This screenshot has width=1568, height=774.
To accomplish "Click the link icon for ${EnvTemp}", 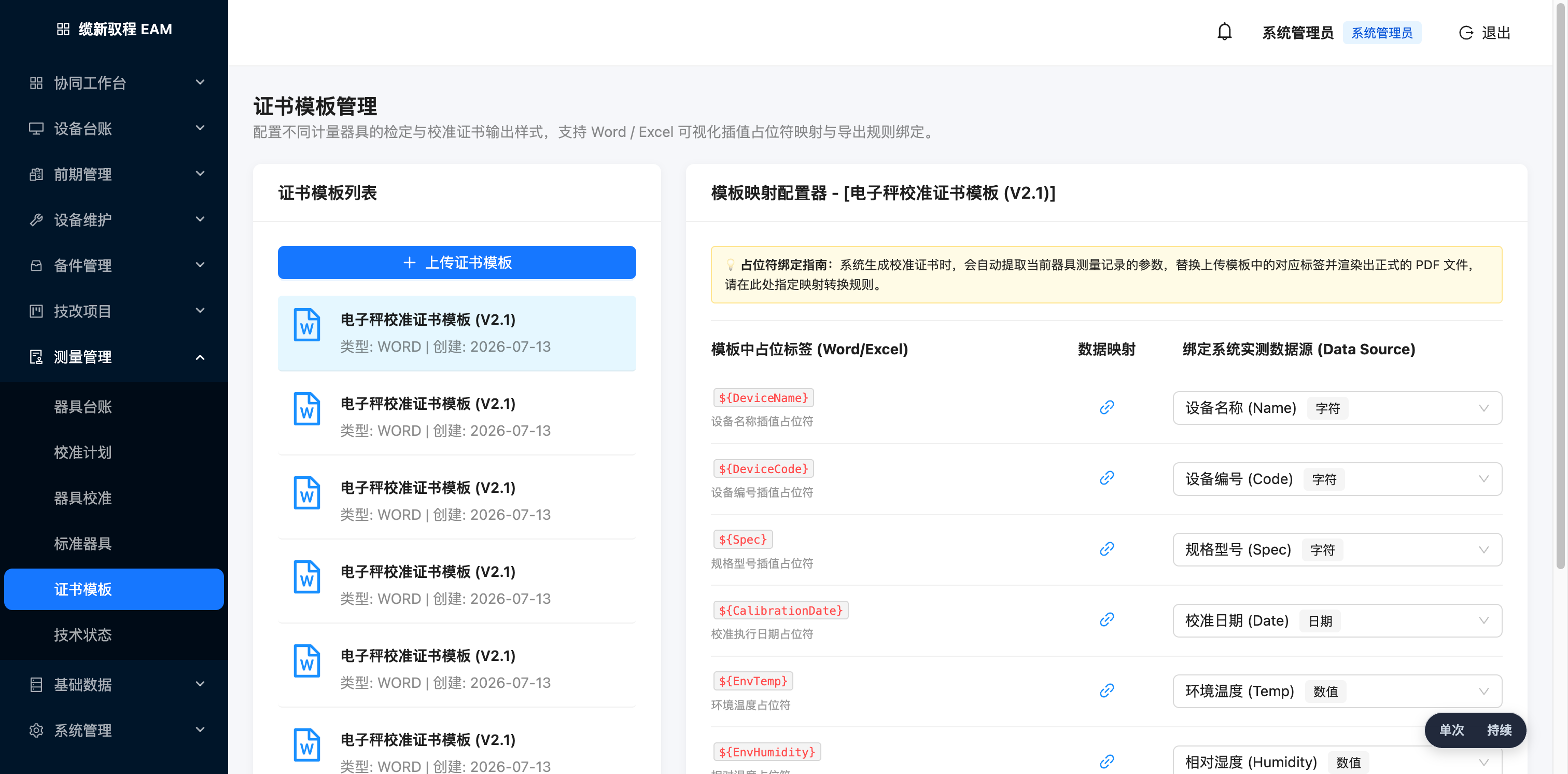I will pos(1107,690).
